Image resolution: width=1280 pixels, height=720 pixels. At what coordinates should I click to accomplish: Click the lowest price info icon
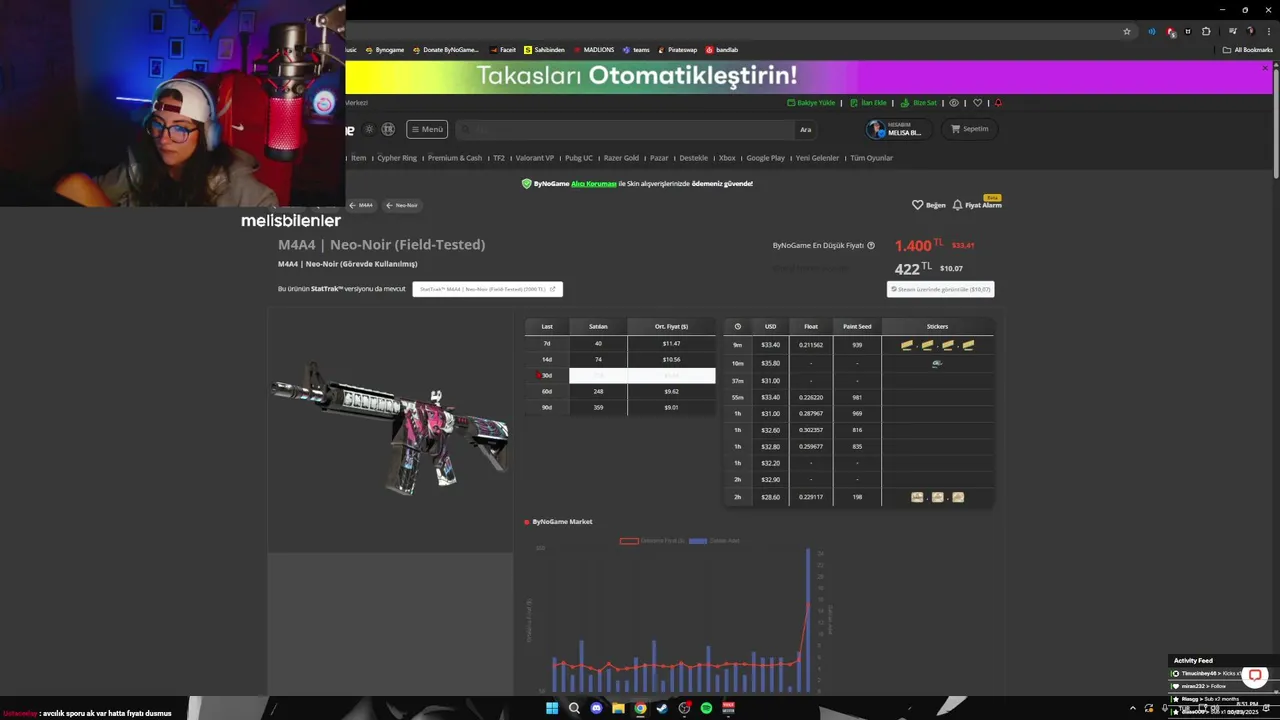coord(871,245)
